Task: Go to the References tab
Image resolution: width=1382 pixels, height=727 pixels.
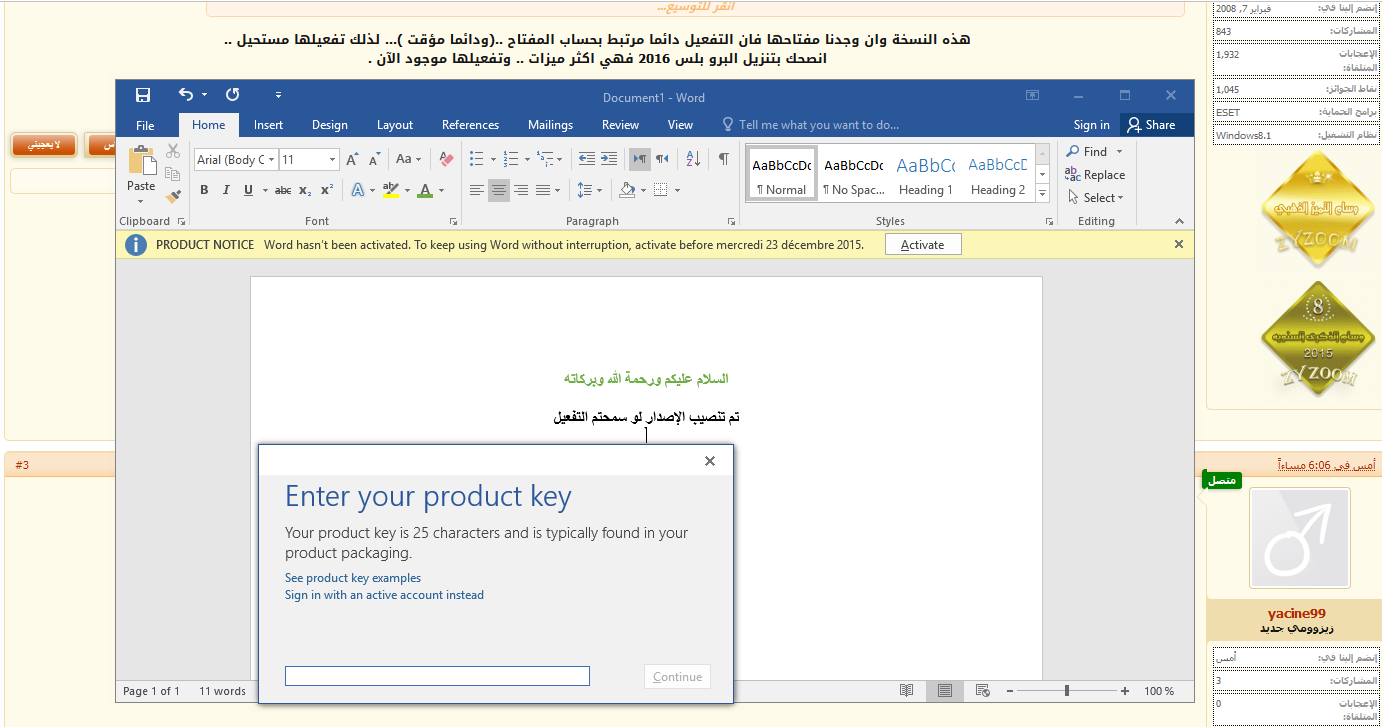Action: pos(470,125)
